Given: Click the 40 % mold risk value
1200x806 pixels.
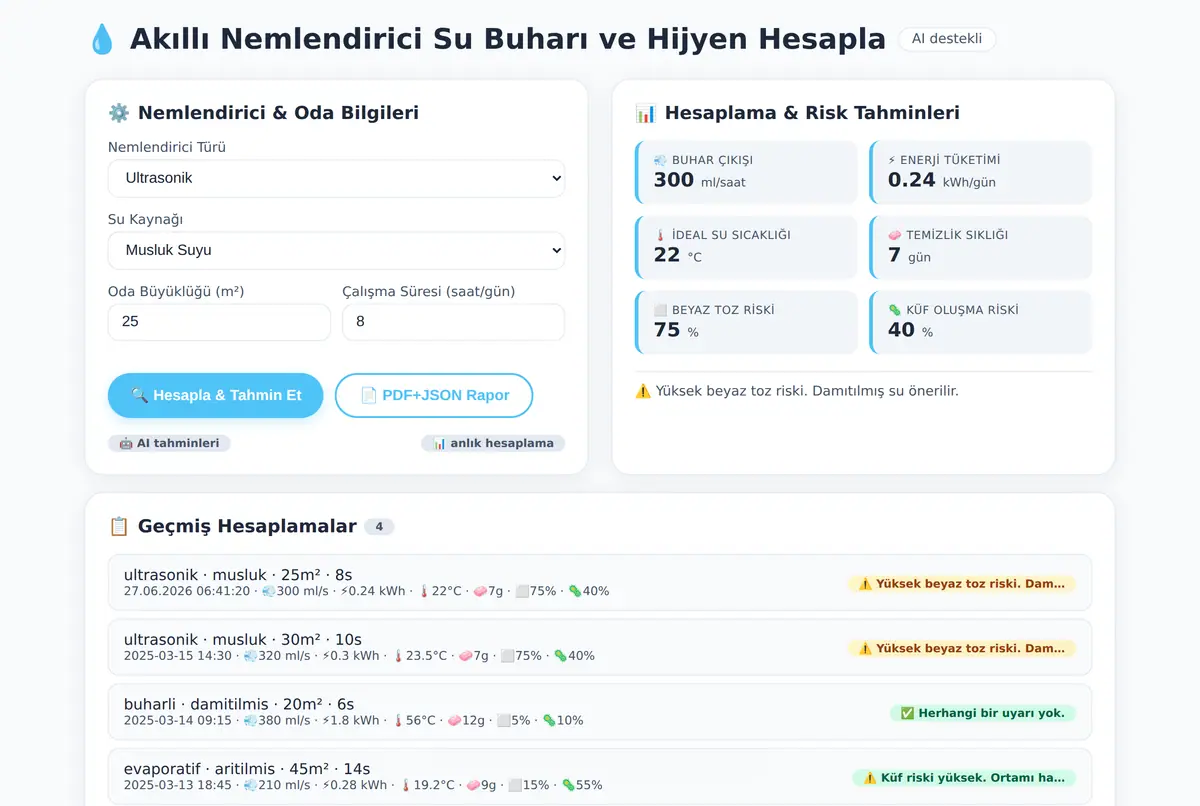Looking at the screenshot, I should click(910, 331).
